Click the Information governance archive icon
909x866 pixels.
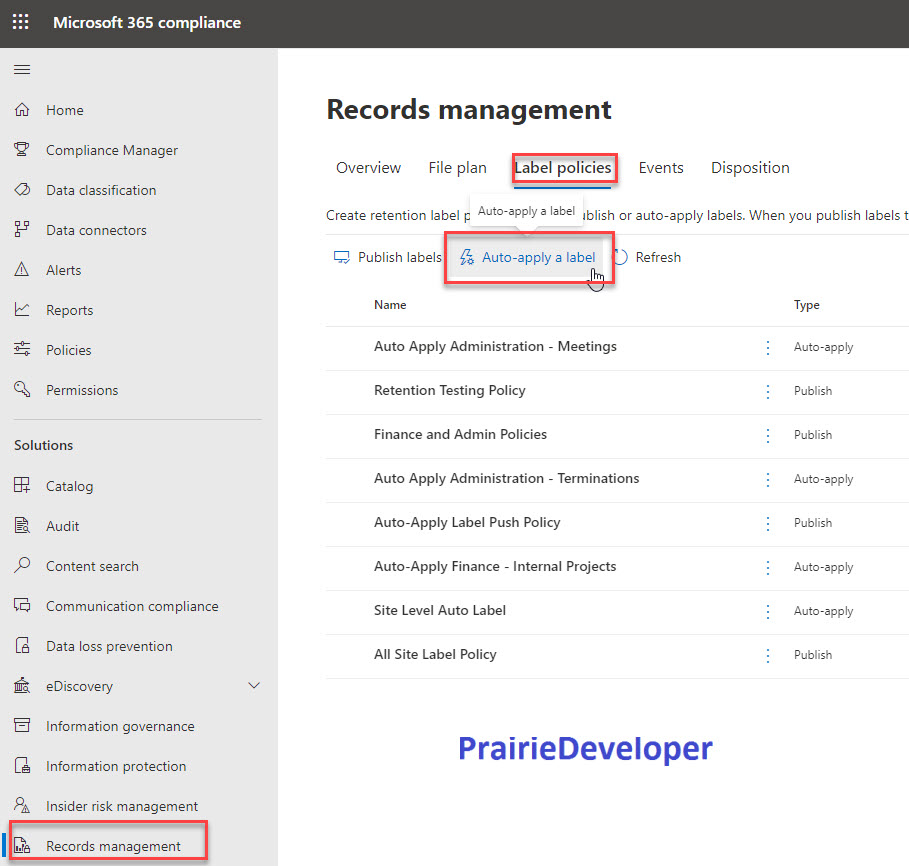click(22, 725)
